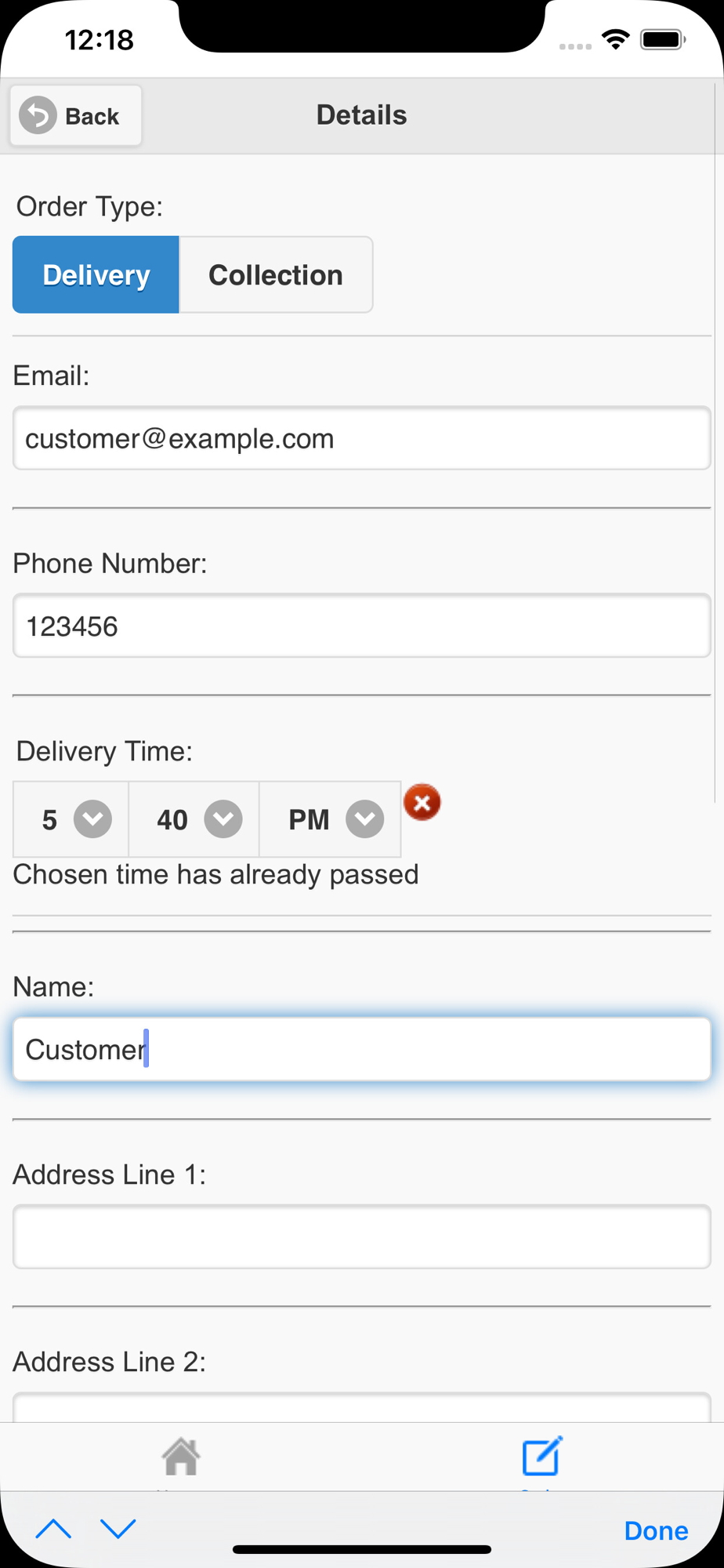
Task: Switch order type to Collection
Action: [x=276, y=274]
